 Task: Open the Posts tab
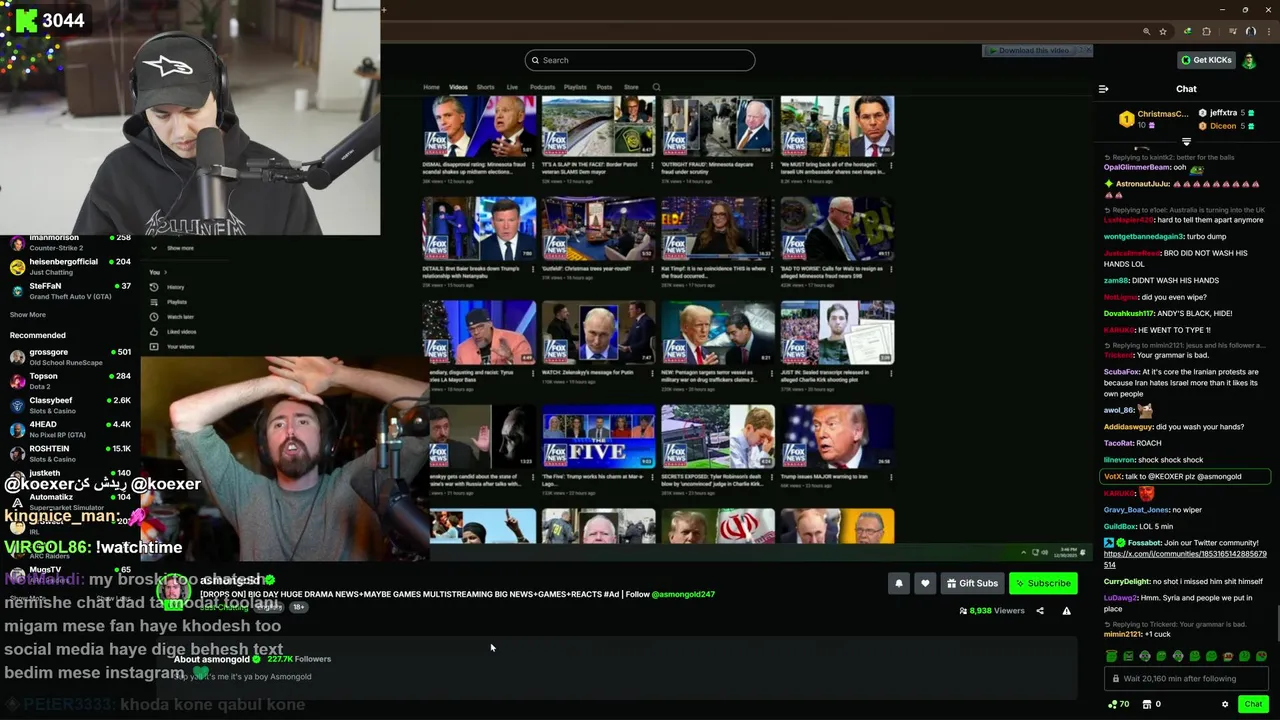(x=604, y=87)
